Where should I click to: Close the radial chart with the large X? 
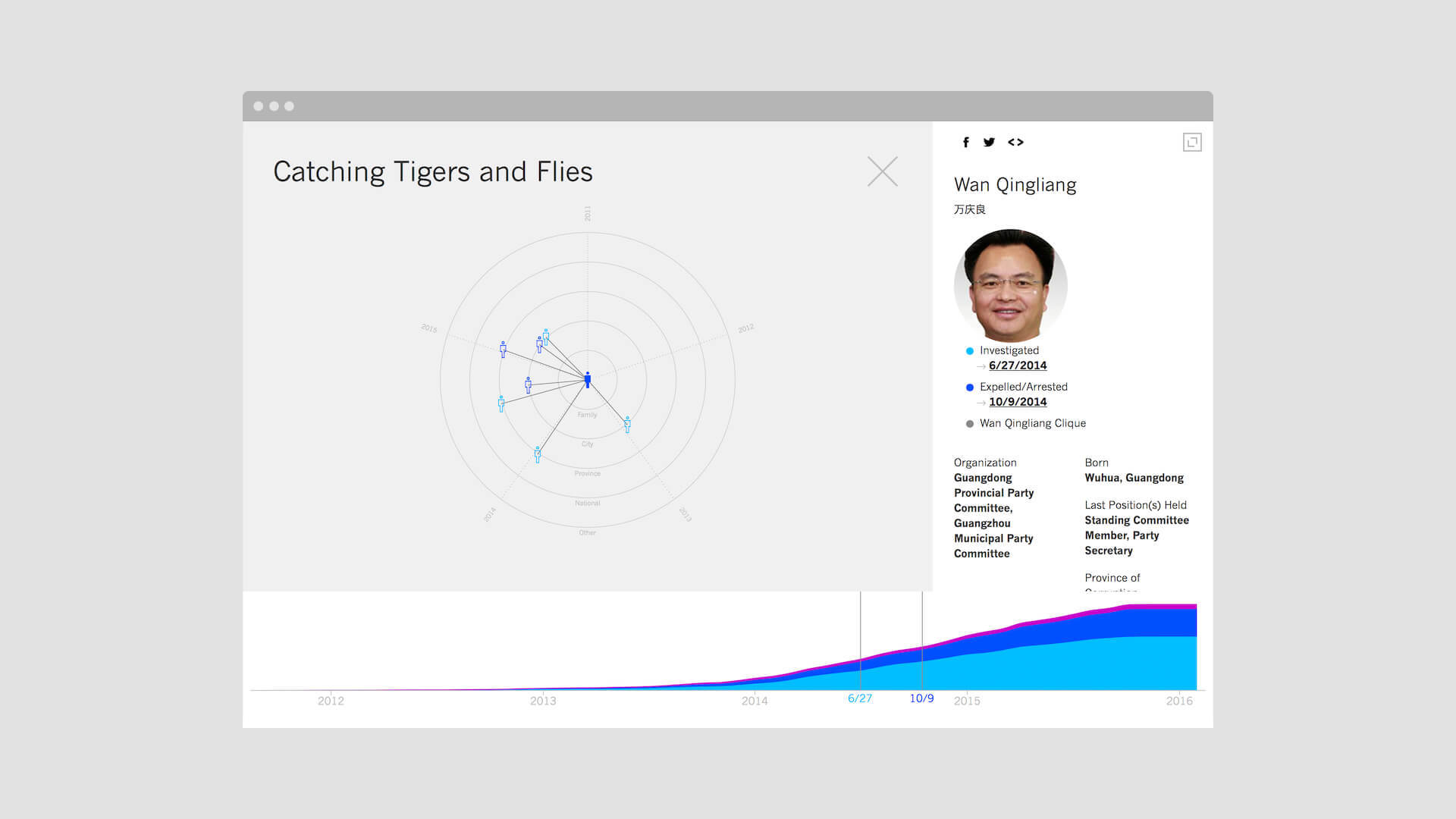point(883,171)
